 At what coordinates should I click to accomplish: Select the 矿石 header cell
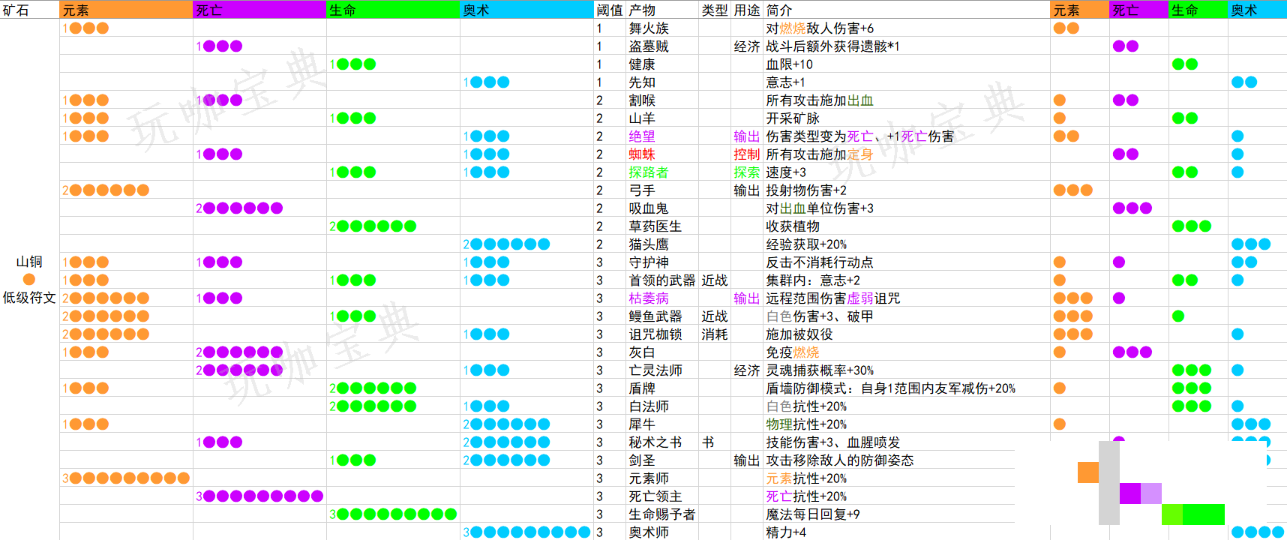click(x=16, y=10)
